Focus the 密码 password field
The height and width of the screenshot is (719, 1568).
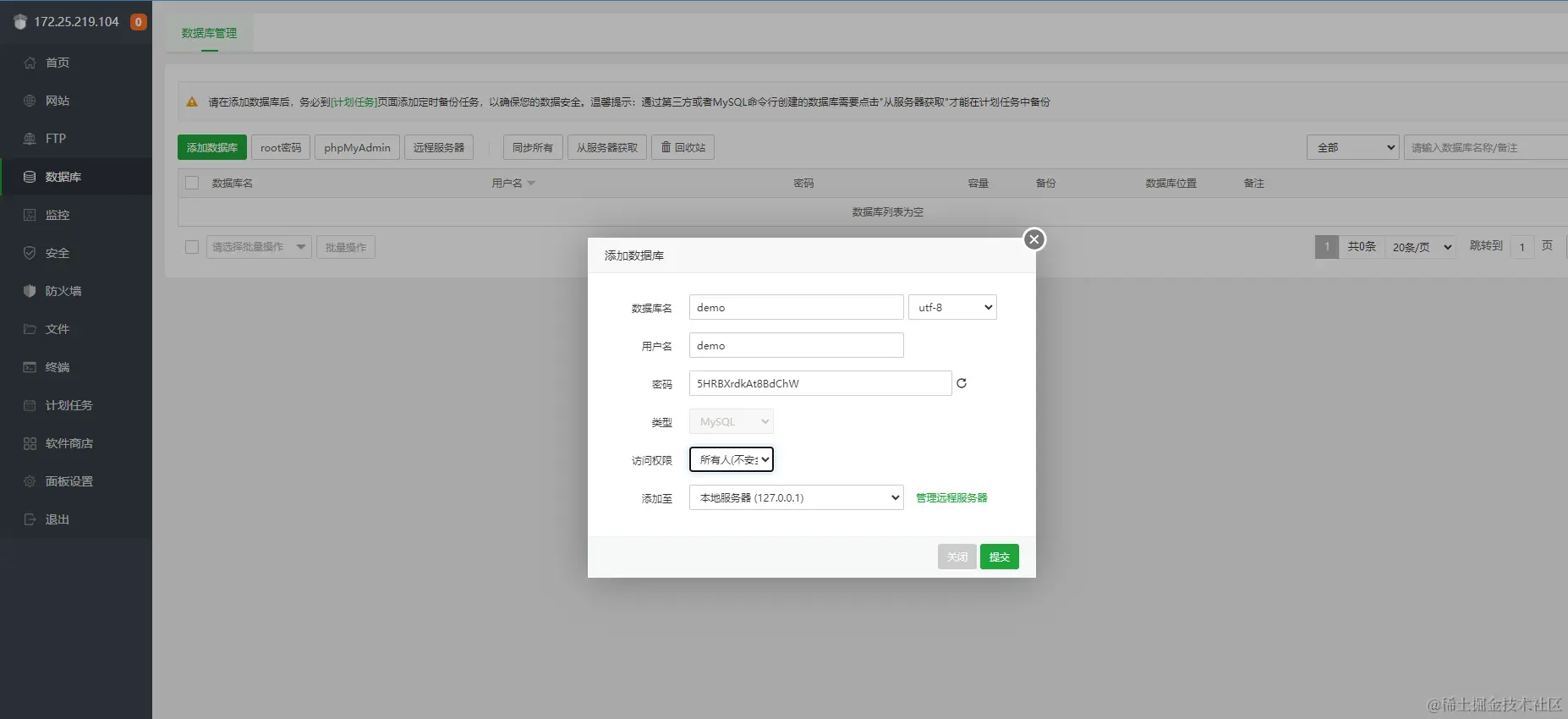point(820,383)
